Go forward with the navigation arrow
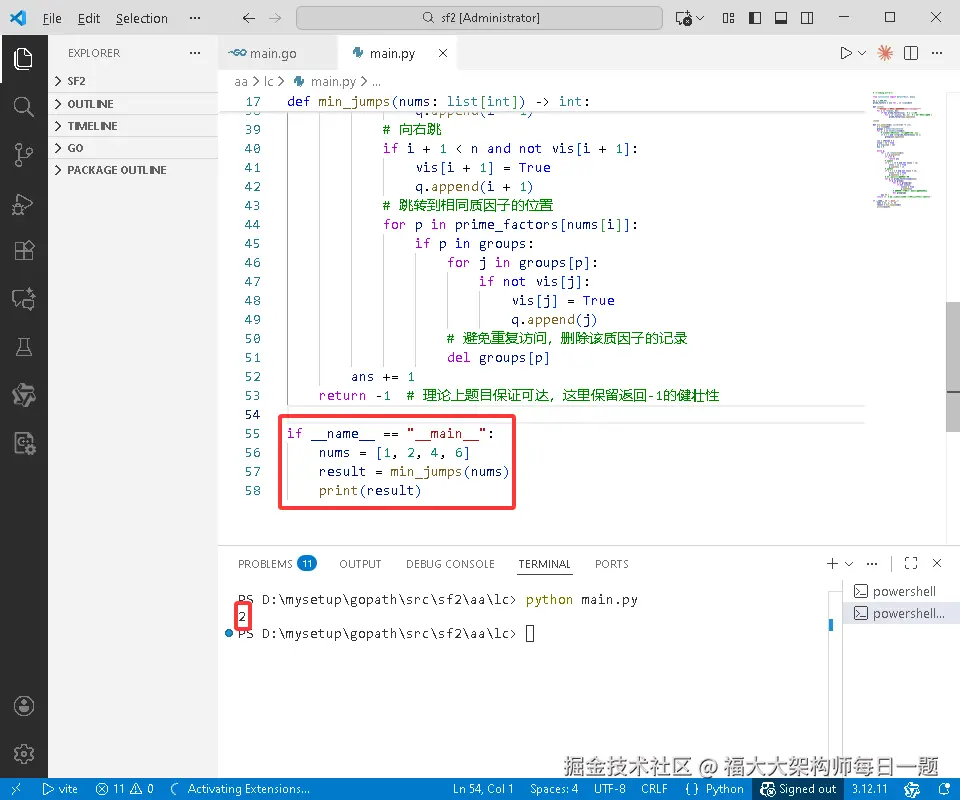Viewport: 960px width, 800px height. 276,18
